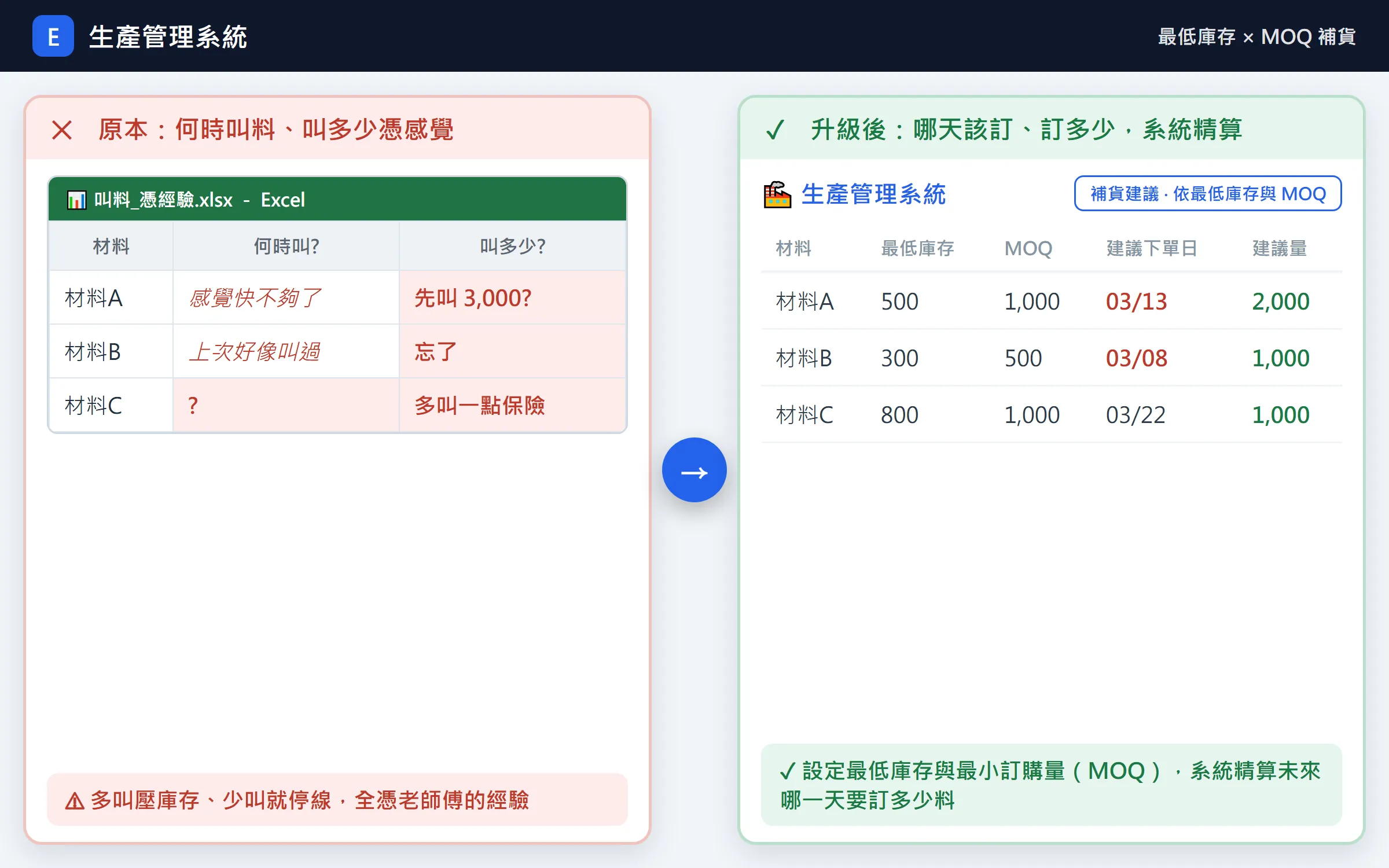Click the 03/08 order date for 材料B

1137,358
